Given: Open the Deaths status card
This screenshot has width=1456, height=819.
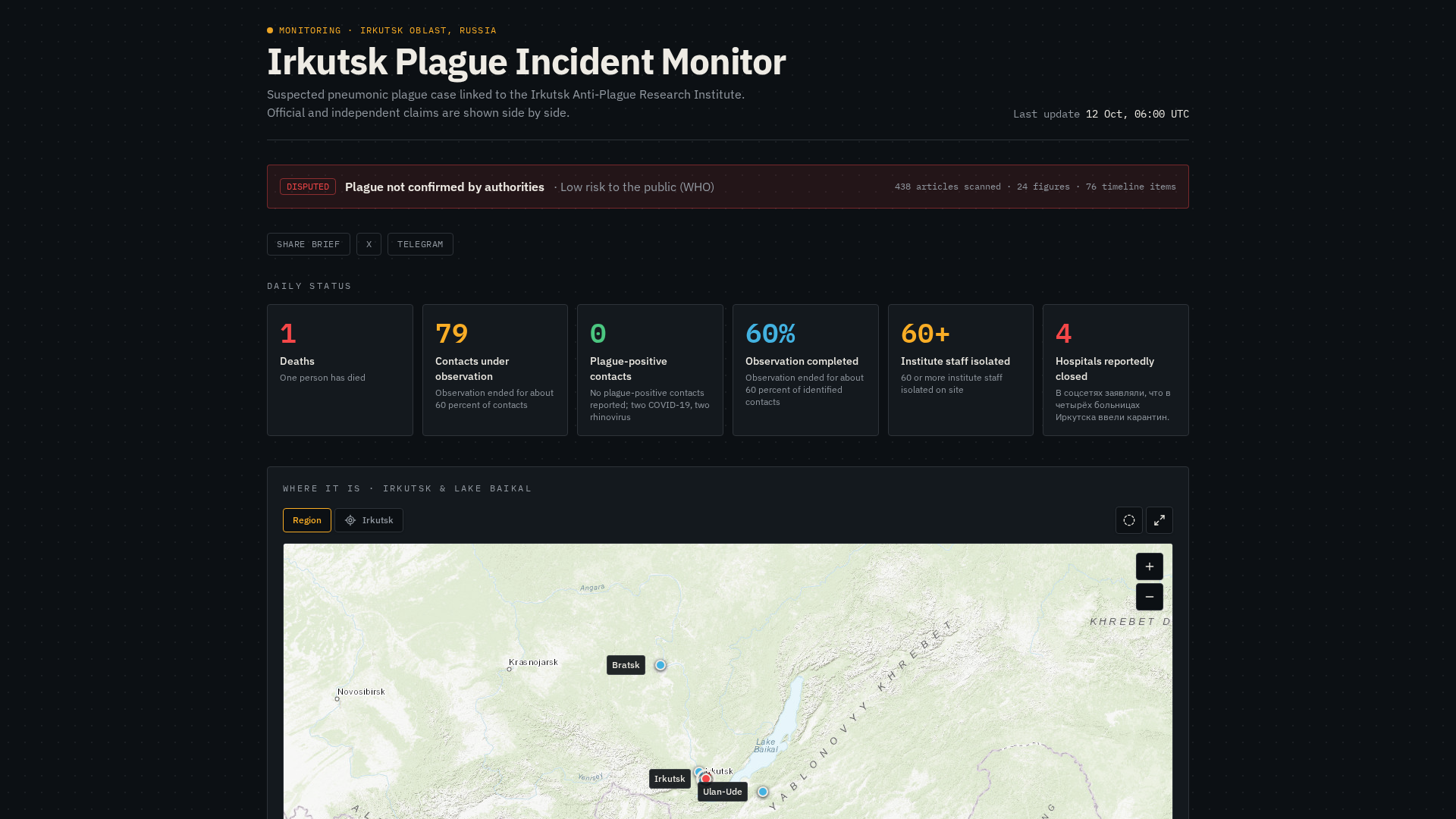Looking at the screenshot, I should pyautogui.click(x=340, y=370).
